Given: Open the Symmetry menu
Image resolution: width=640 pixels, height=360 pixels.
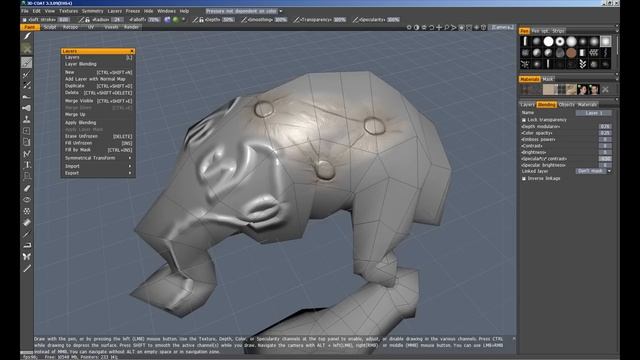Looking at the screenshot, I should [92, 11].
